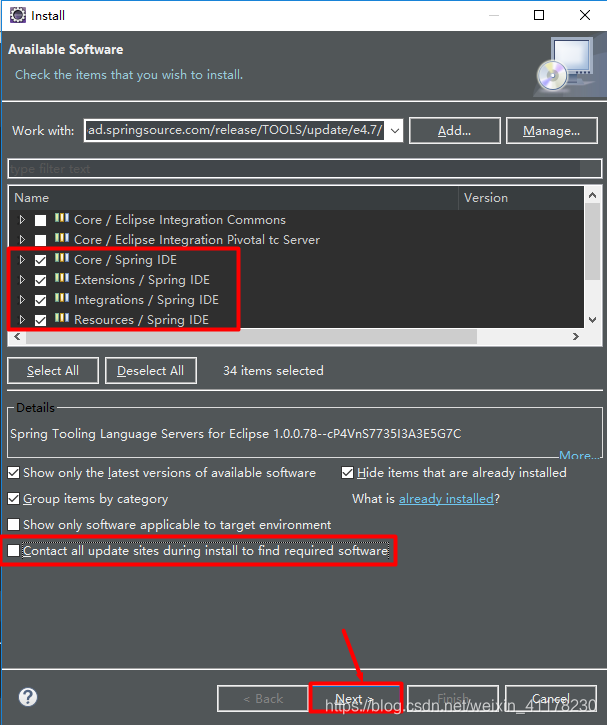Click icon beside Eclipse Integration Pivotal tc Server

pyautogui.click(x=61, y=238)
